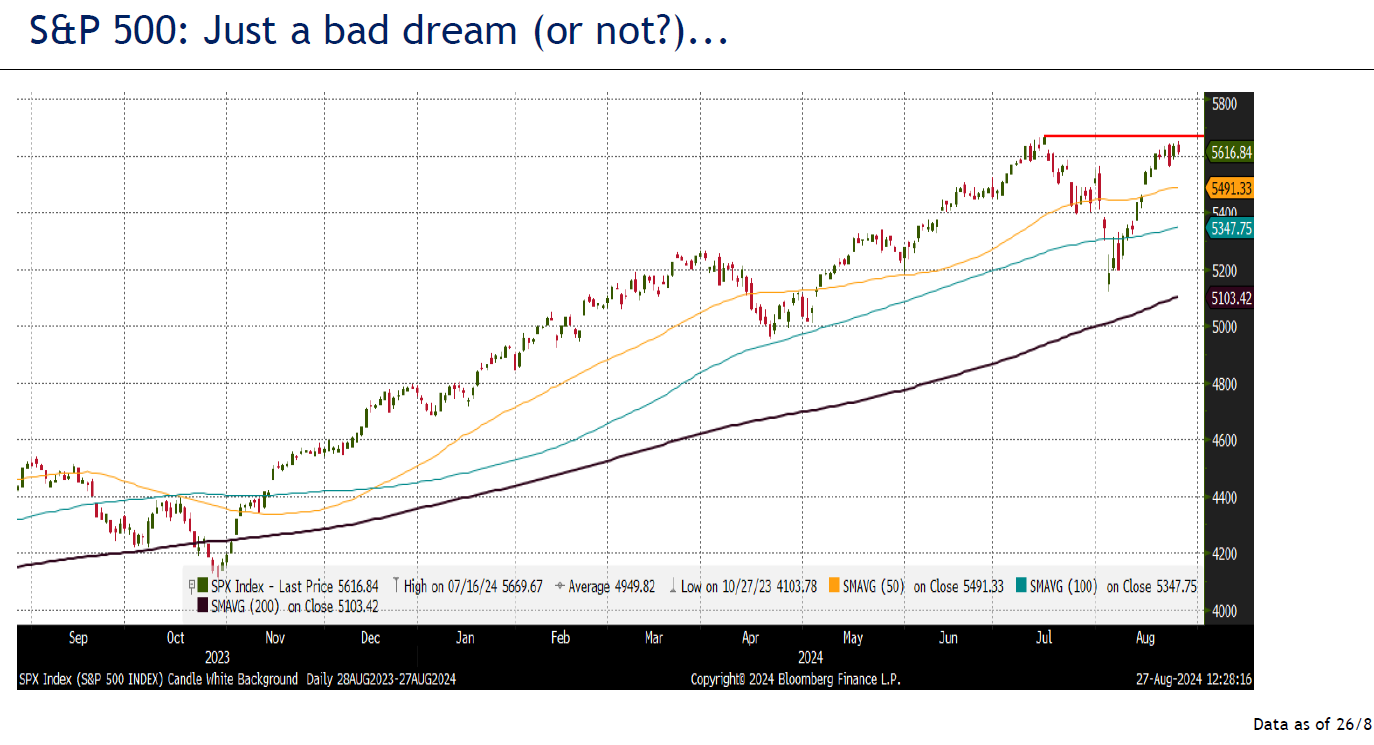The width and height of the screenshot is (1374, 745).
Task: Select the orange 5491.33 price tag
Action: pos(1231,188)
